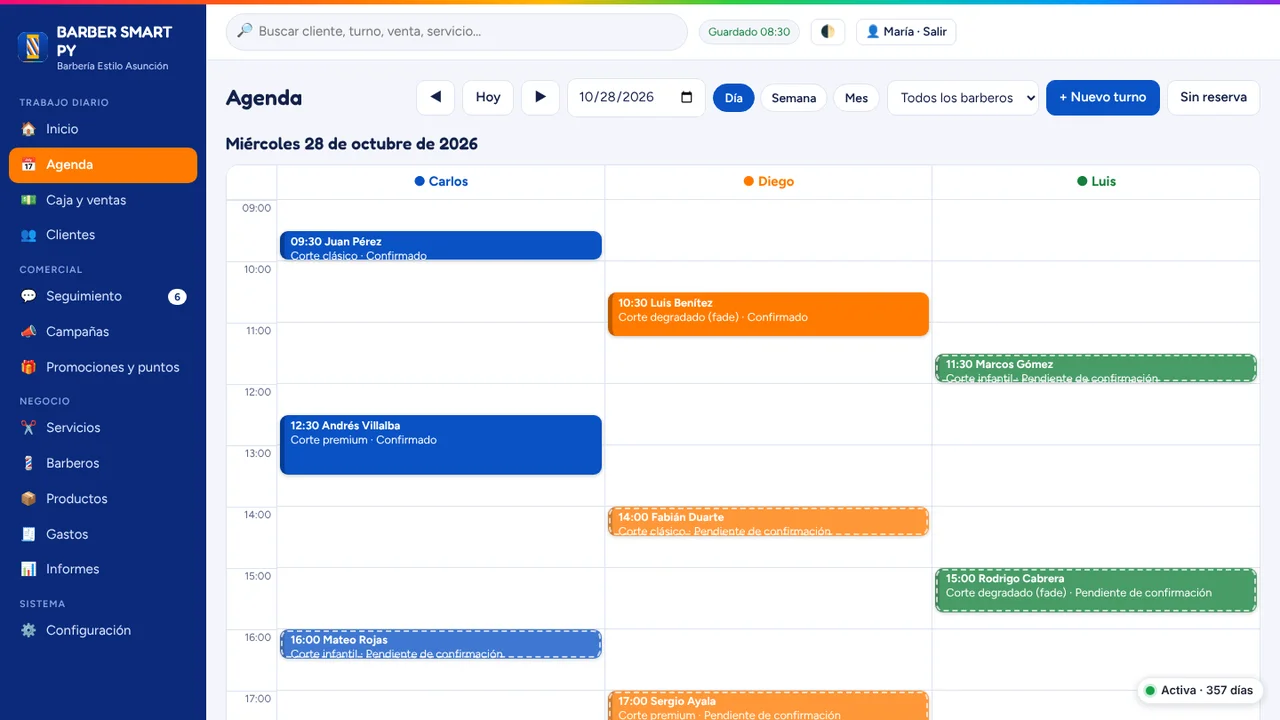1280x720 pixels.
Task: Click the Guardado 08:30 saved indicator
Action: tap(749, 32)
